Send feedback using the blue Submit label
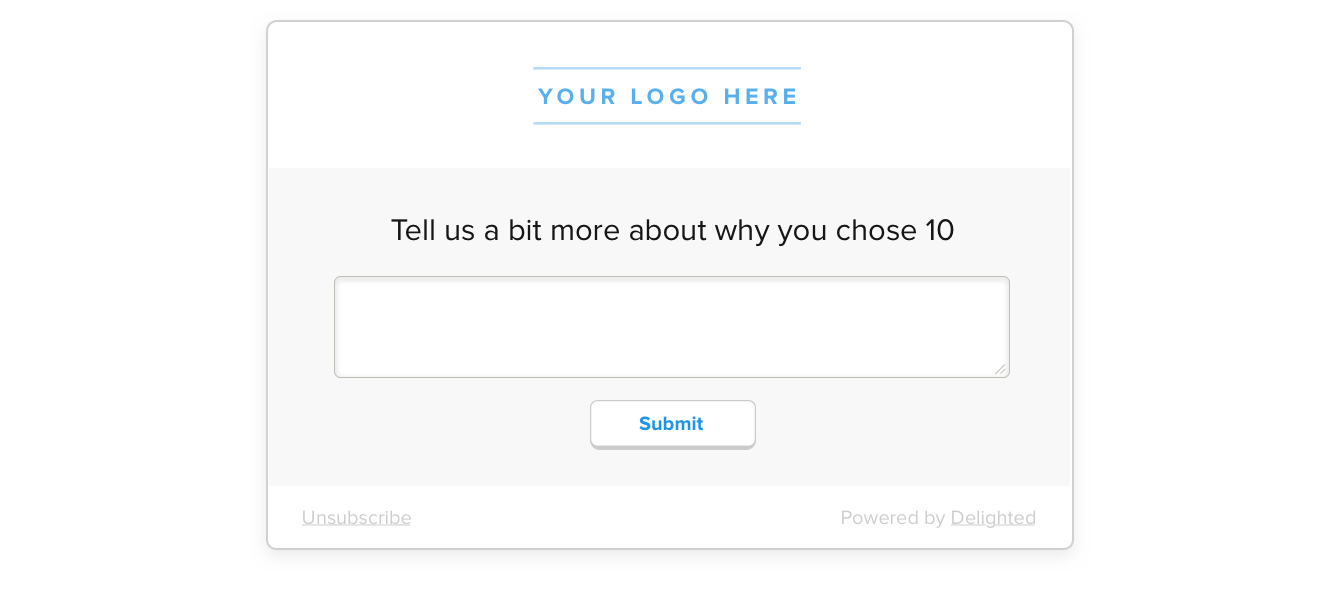 click(x=671, y=423)
